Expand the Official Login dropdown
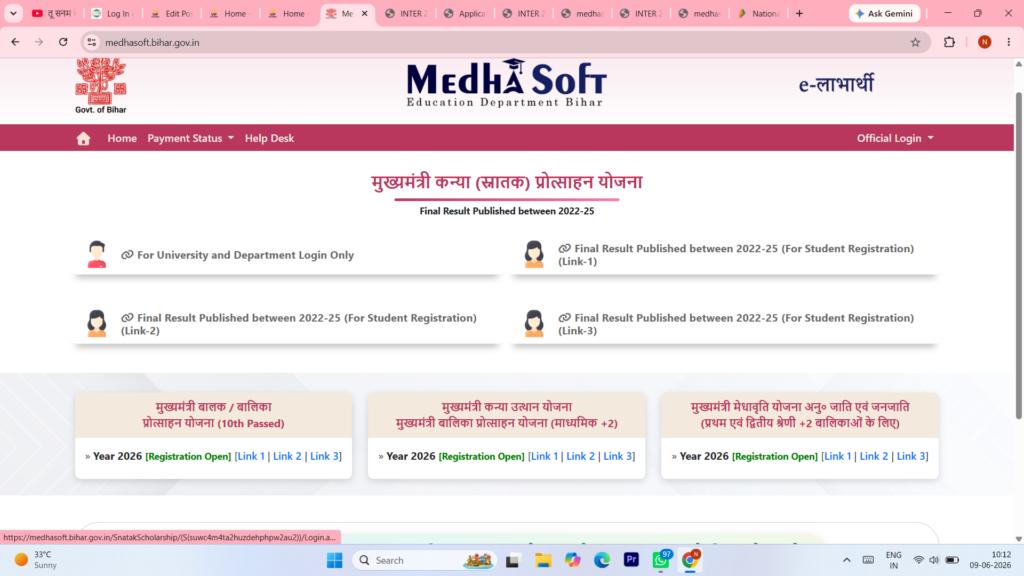Screen dimensions: 1024x576 click(x=895, y=138)
